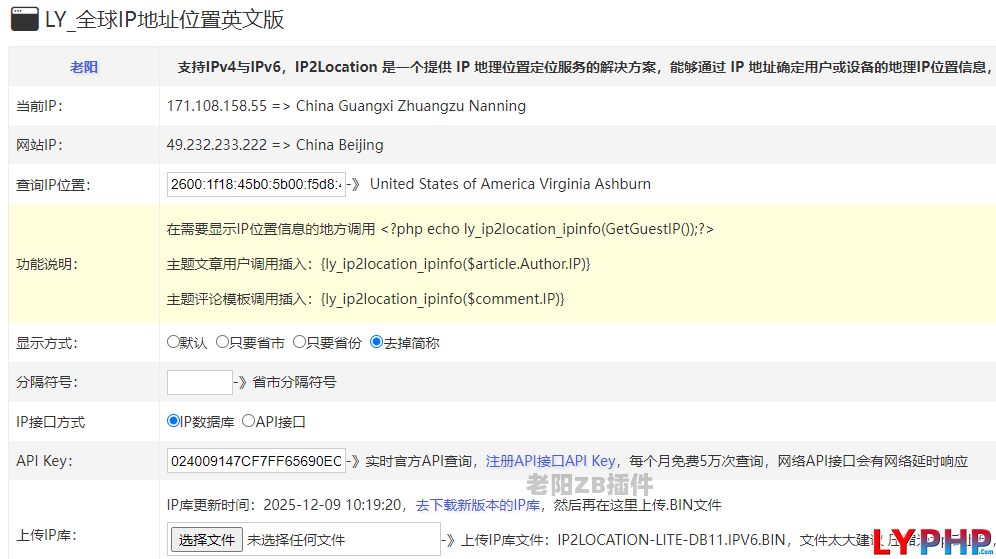Select the 只要省市 radio option
The height and width of the screenshot is (559, 996).
[222, 342]
